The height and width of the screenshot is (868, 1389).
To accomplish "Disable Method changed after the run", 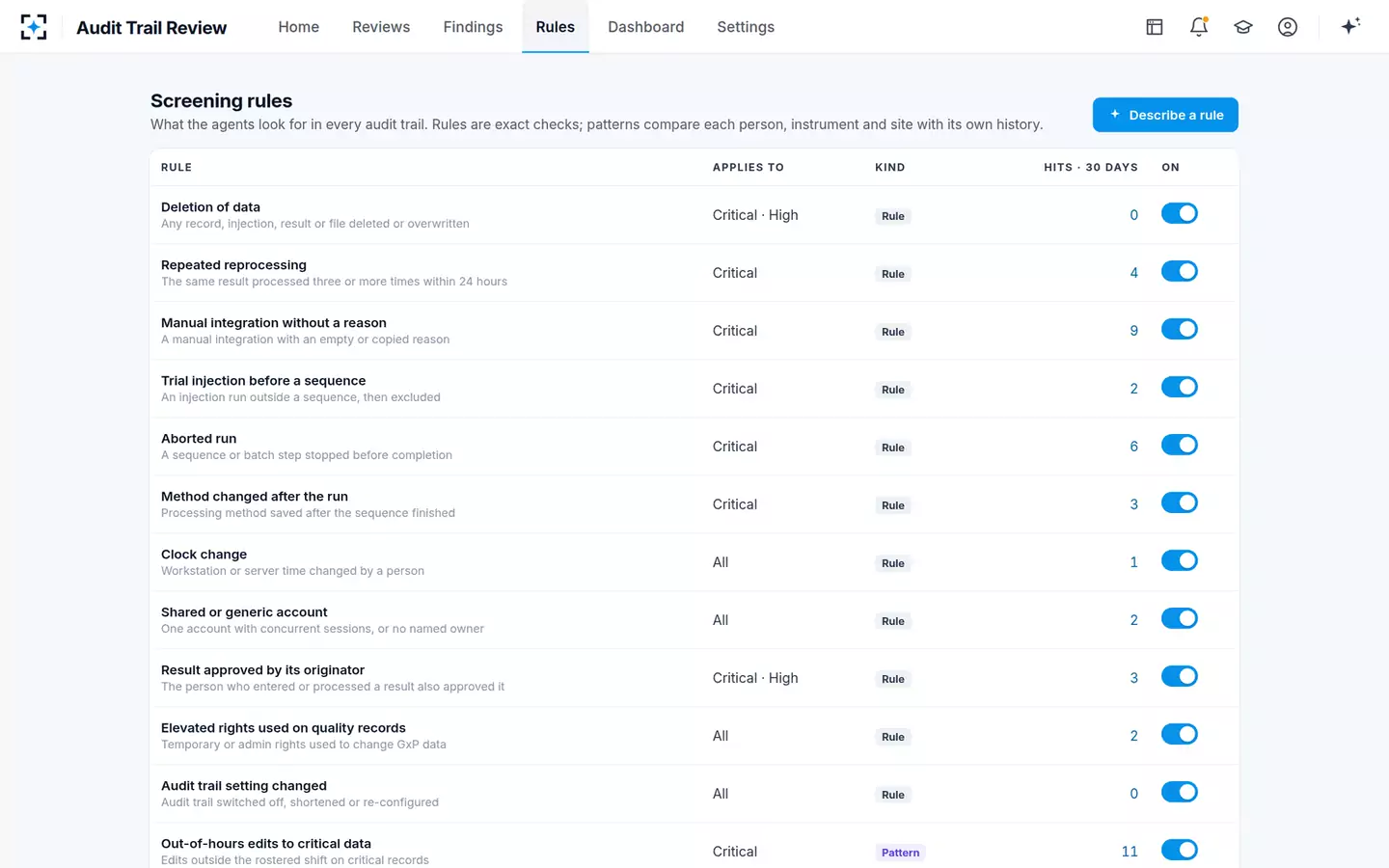I will (x=1179, y=502).
